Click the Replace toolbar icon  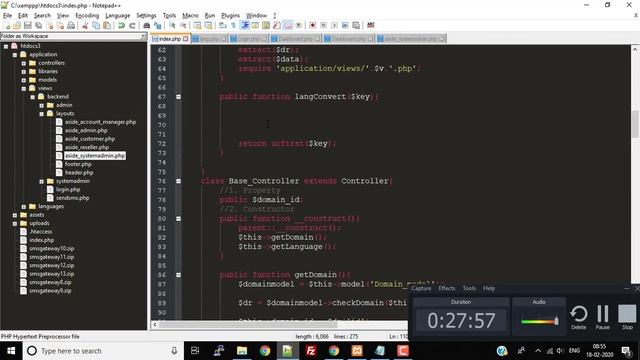pos(157,25)
